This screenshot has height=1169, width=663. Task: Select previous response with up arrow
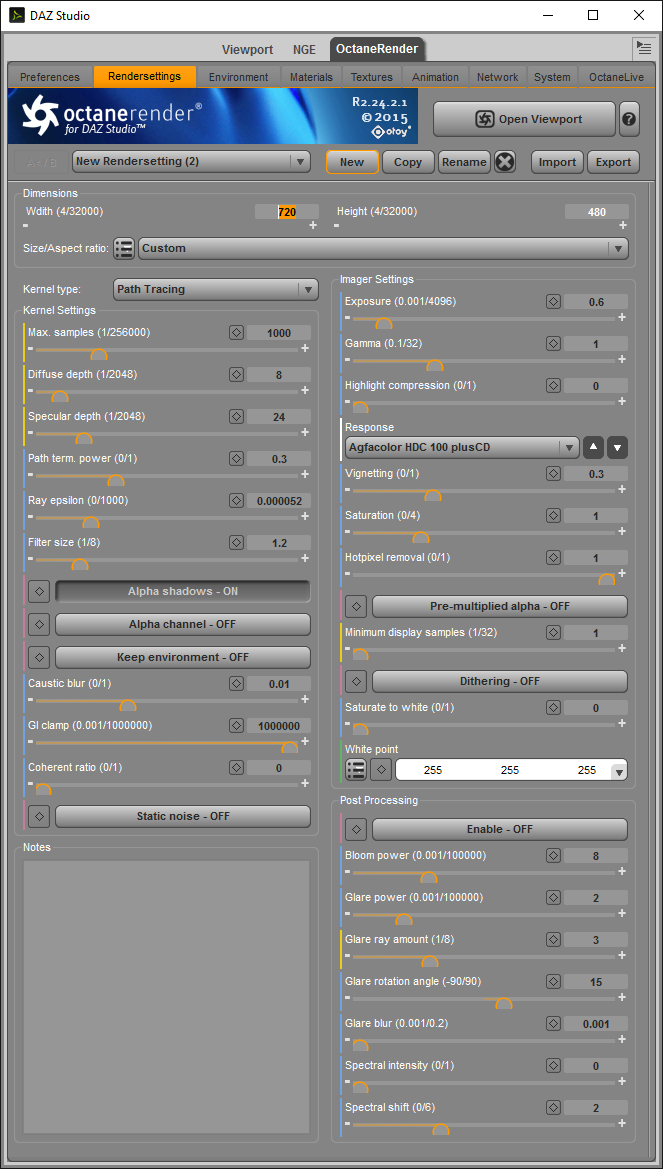(x=594, y=447)
